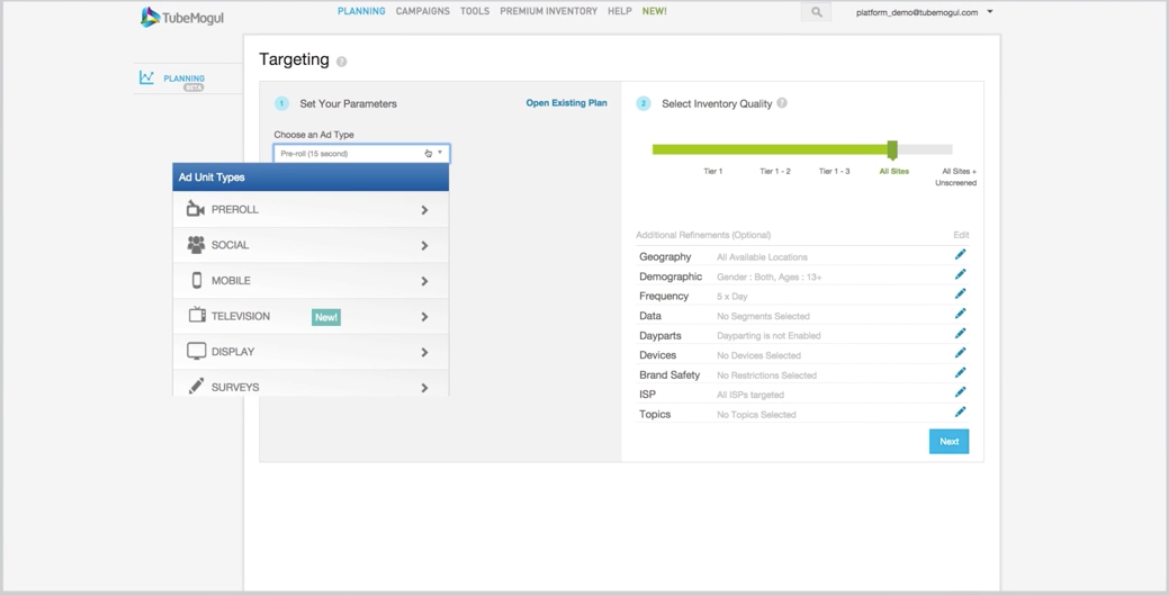Screen dimensions: 1169x595
Task: Expand the account menu arrow
Action: [x=990, y=11]
